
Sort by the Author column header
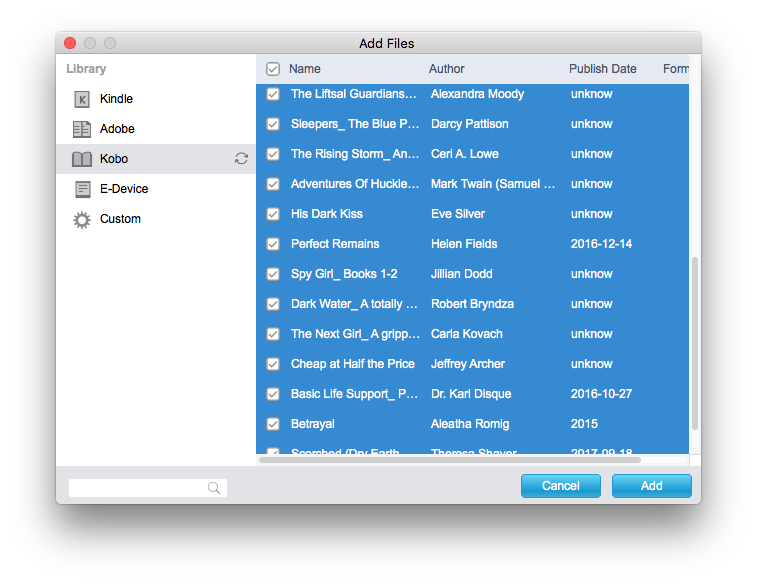point(447,69)
